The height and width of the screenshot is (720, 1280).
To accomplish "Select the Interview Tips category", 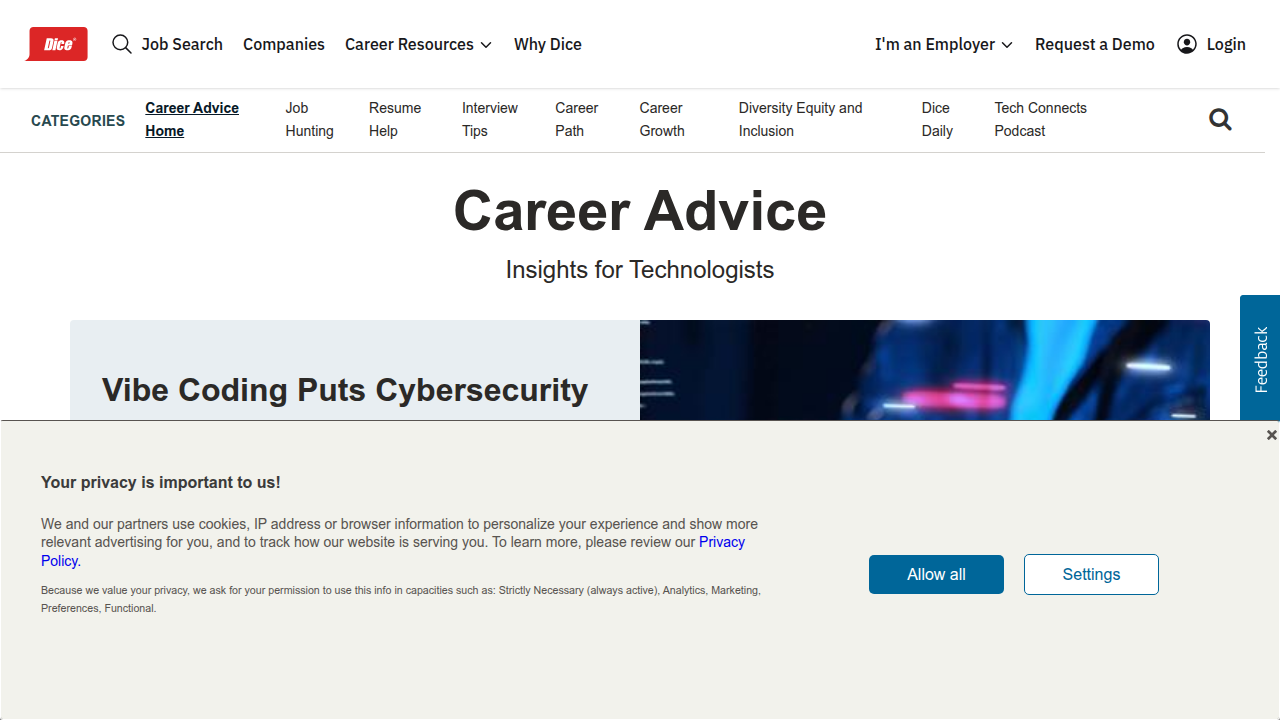I will [x=490, y=119].
